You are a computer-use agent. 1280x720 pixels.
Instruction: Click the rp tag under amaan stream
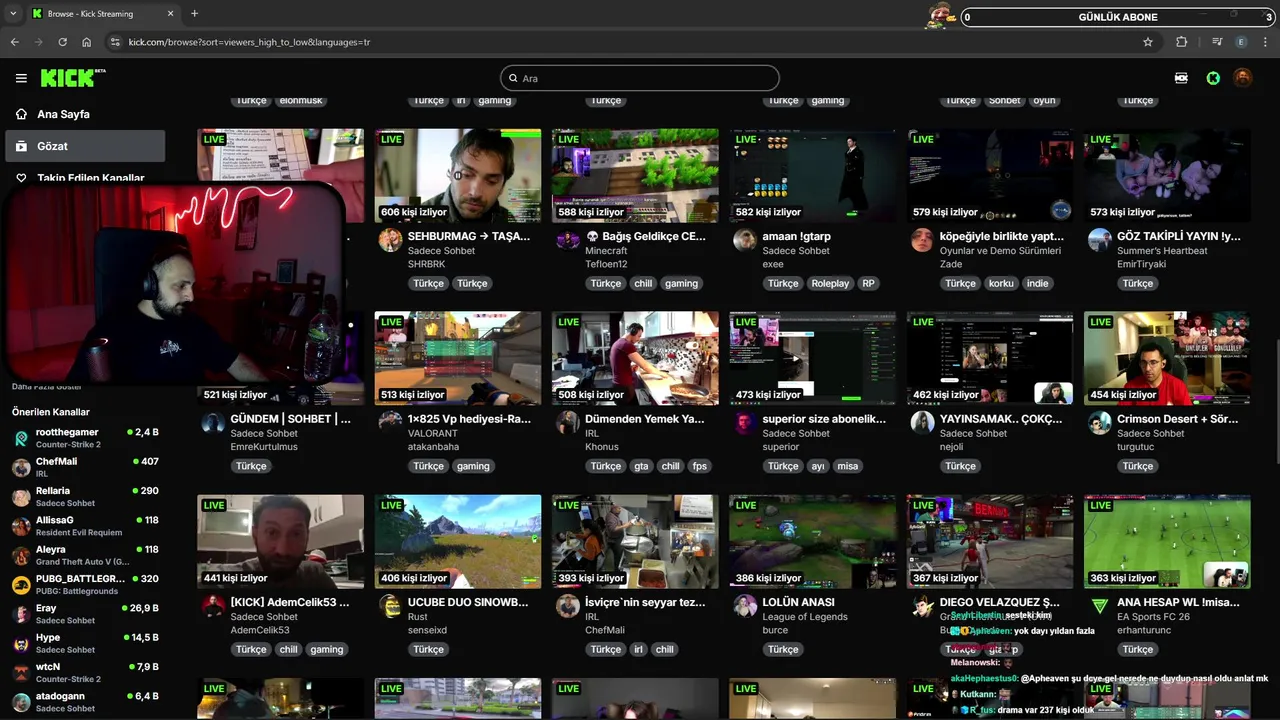point(868,283)
